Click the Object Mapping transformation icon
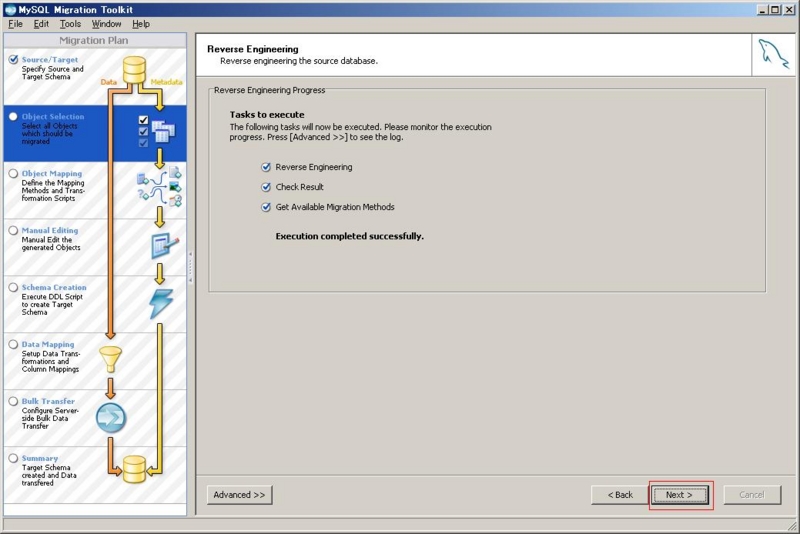 coord(159,187)
